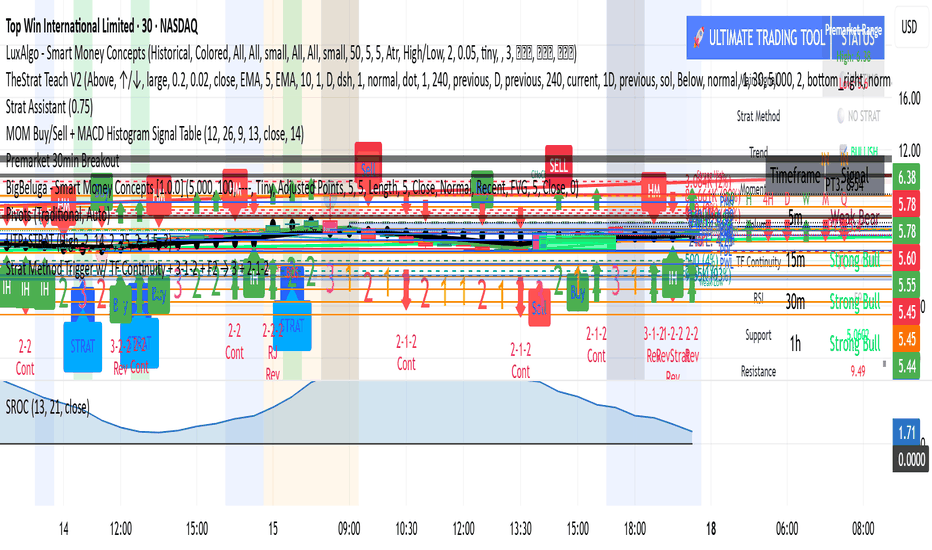Click the 16.00 price axis label
Screen dimensions: 932x550
pyautogui.click(x=909, y=99)
